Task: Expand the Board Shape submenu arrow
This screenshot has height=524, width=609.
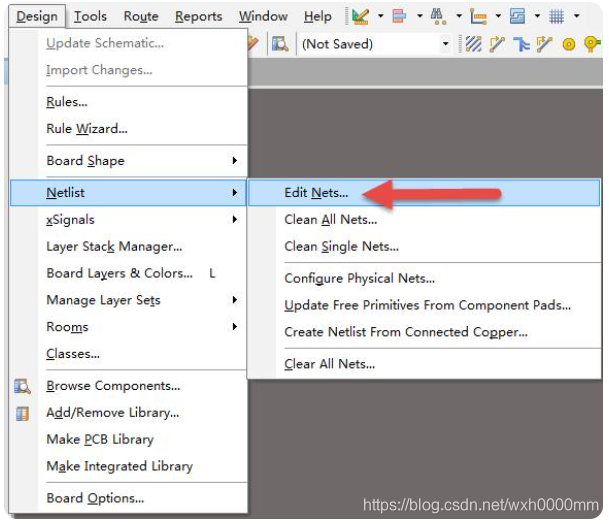Action: (235, 161)
